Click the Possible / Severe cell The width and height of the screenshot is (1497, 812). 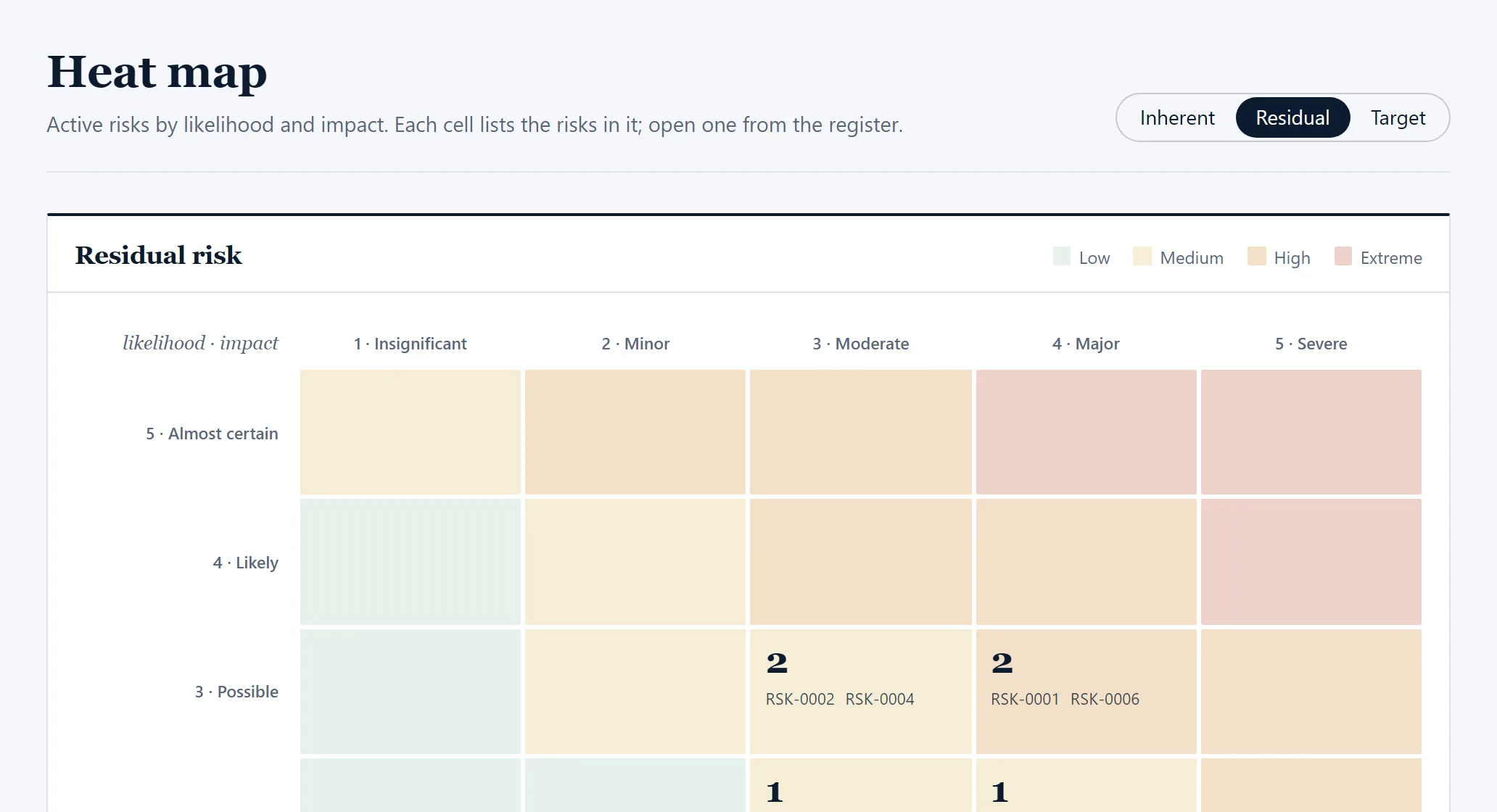[x=1311, y=692]
